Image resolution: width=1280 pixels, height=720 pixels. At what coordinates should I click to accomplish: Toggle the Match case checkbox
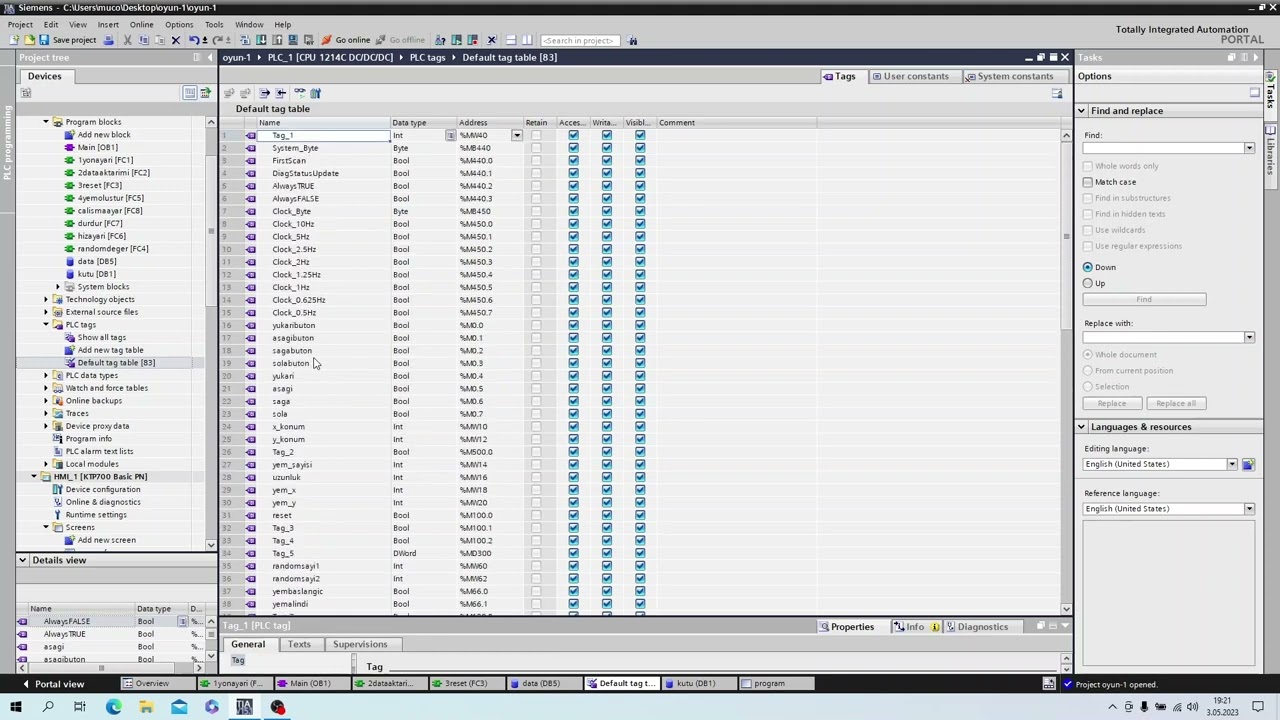pyautogui.click(x=1088, y=182)
